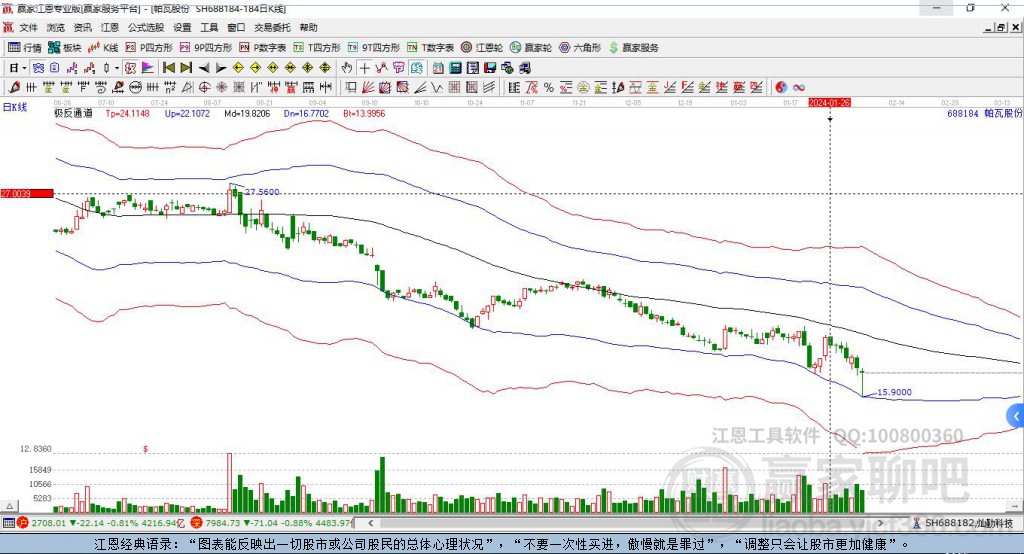Click the red-blue yin-yang icon
This screenshot has width=1024, height=554.
(x=781, y=88)
